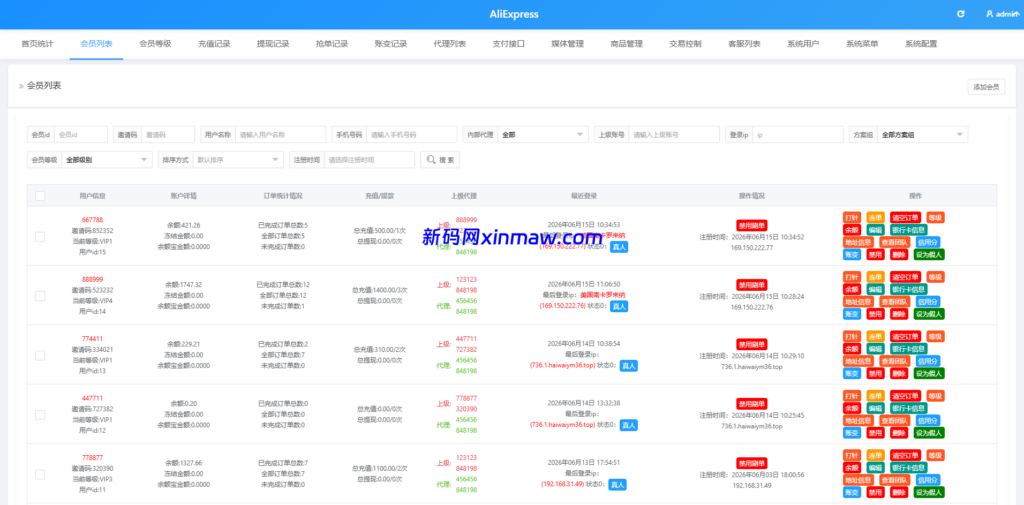The image size is (1024, 505).
Task: Click 编辑 for user 667788
Action: [x=875, y=230]
